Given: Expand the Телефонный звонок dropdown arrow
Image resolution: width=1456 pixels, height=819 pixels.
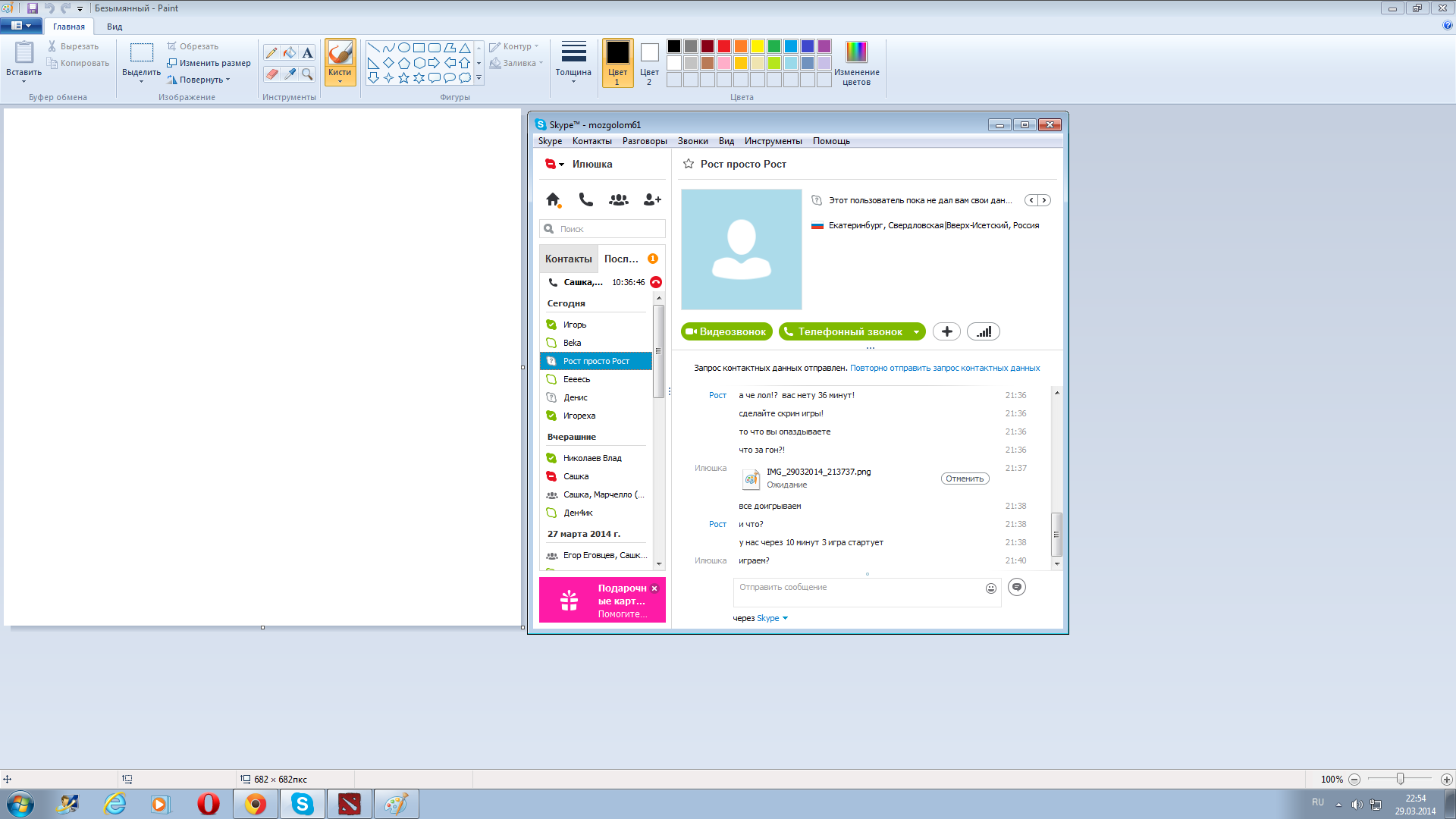Looking at the screenshot, I should tap(916, 332).
